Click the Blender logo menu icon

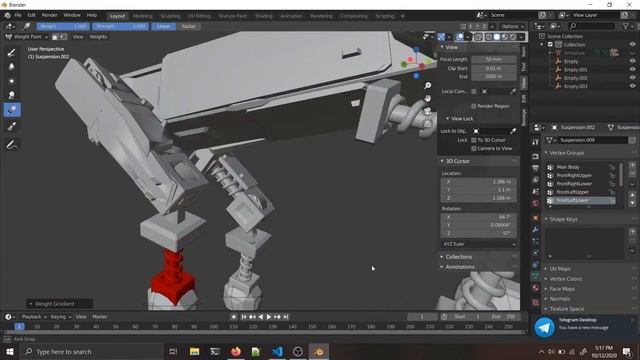pos(7,15)
